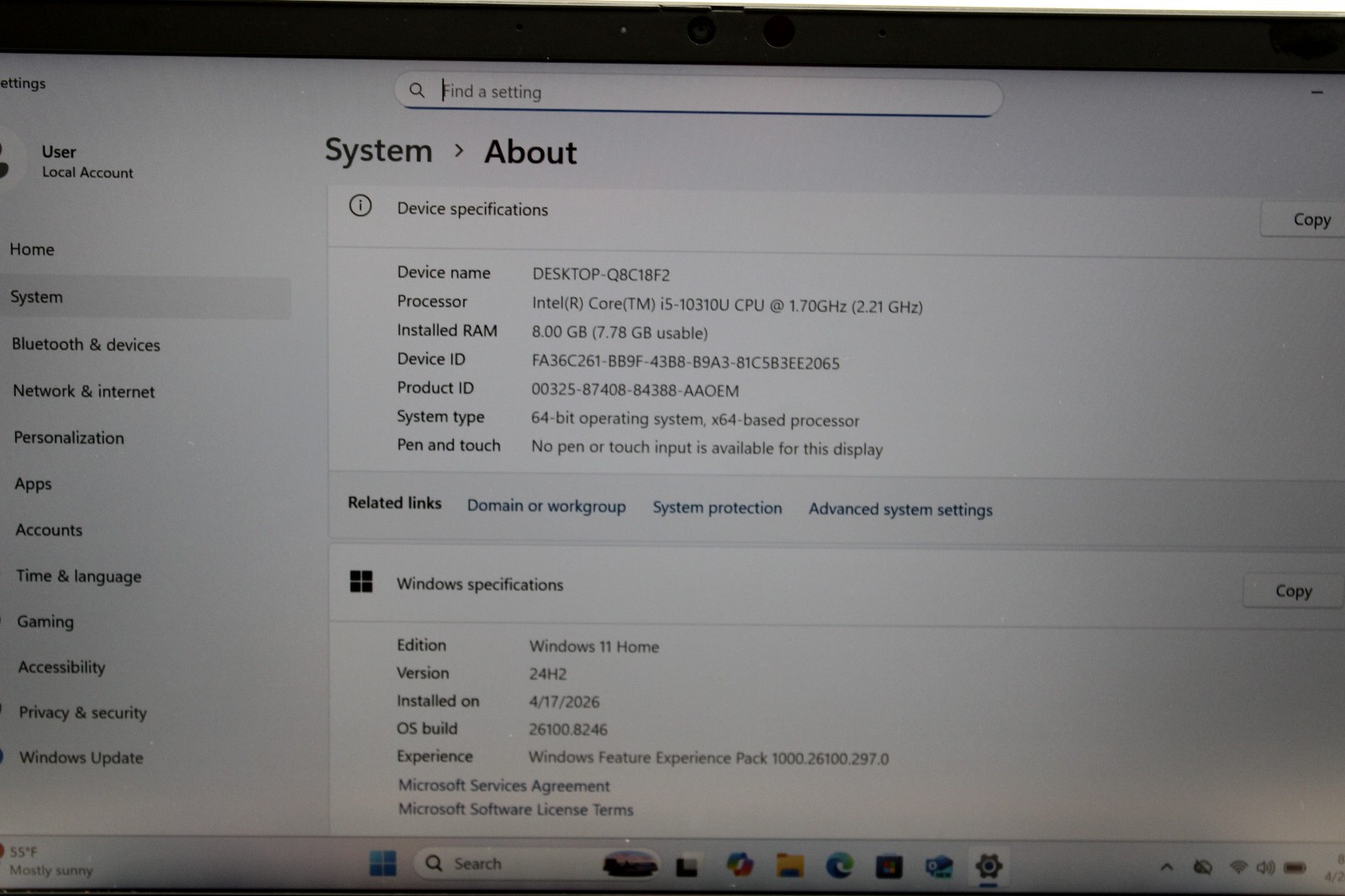This screenshot has width=1345, height=896.
Task: Click the installed date 4/17/2026
Action: pos(564,702)
